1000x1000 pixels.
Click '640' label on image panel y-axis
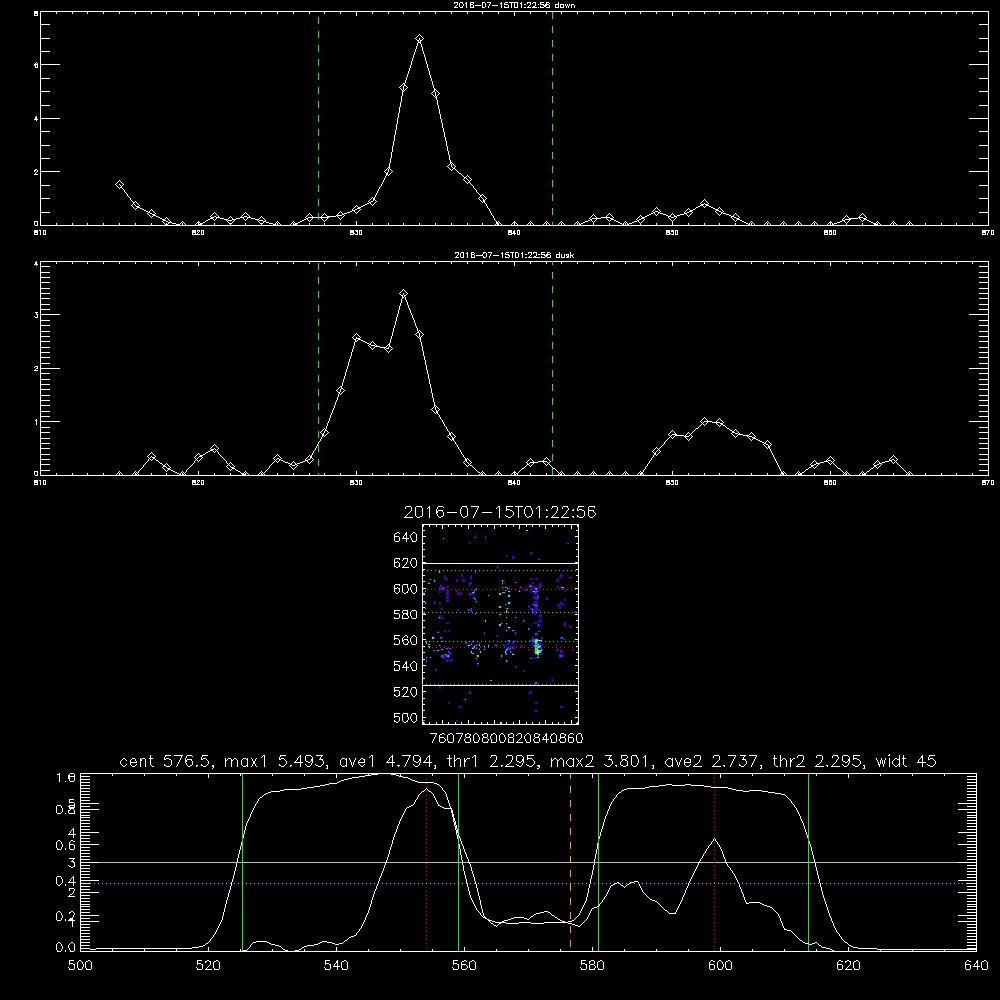click(406, 538)
